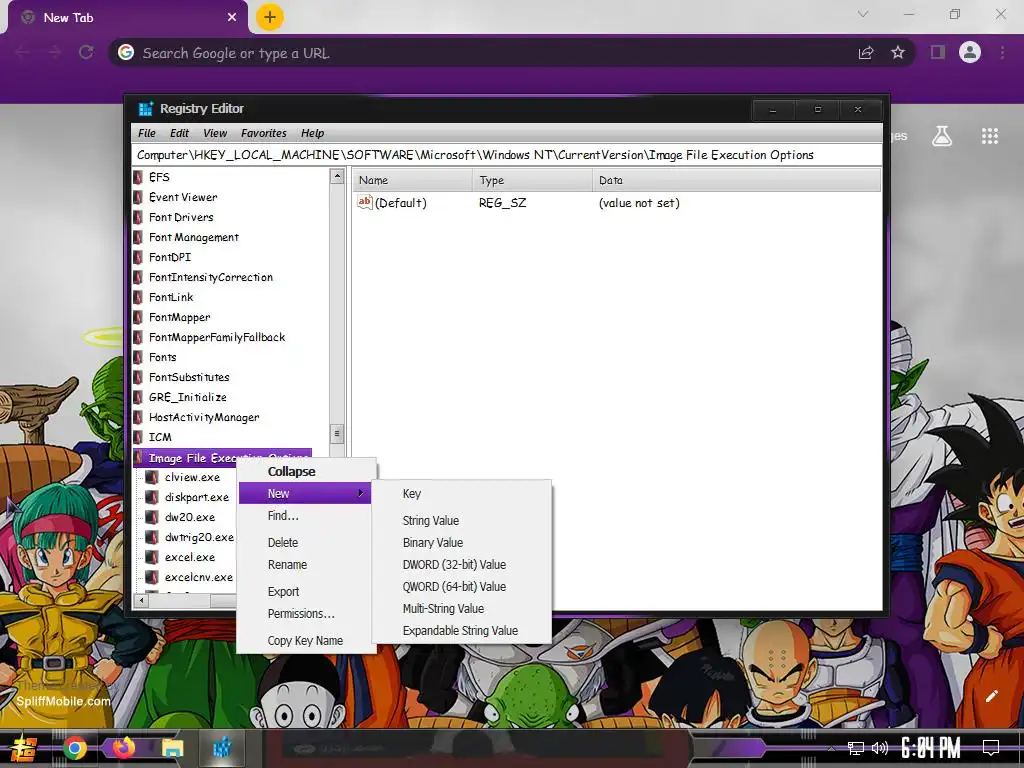Viewport: 1024px width, 768px height.
Task: Click the Chrome Labs flask icon
Action: [942, 136]
